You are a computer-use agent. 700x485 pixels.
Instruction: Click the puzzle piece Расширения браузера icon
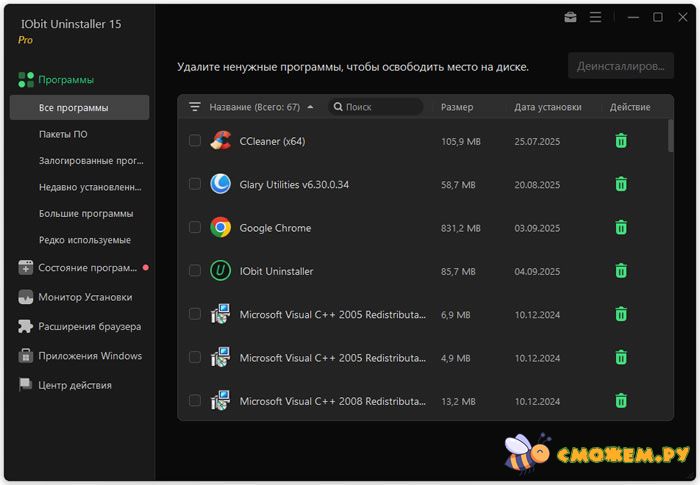pyautogui.click(x=25, y=326)
